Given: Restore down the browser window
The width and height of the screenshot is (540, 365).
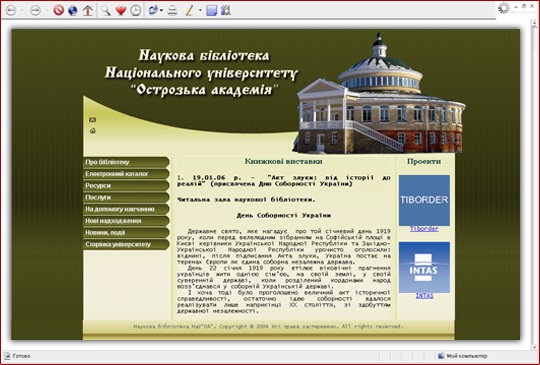Looking at the screenshot, I should tap(524, 6).
